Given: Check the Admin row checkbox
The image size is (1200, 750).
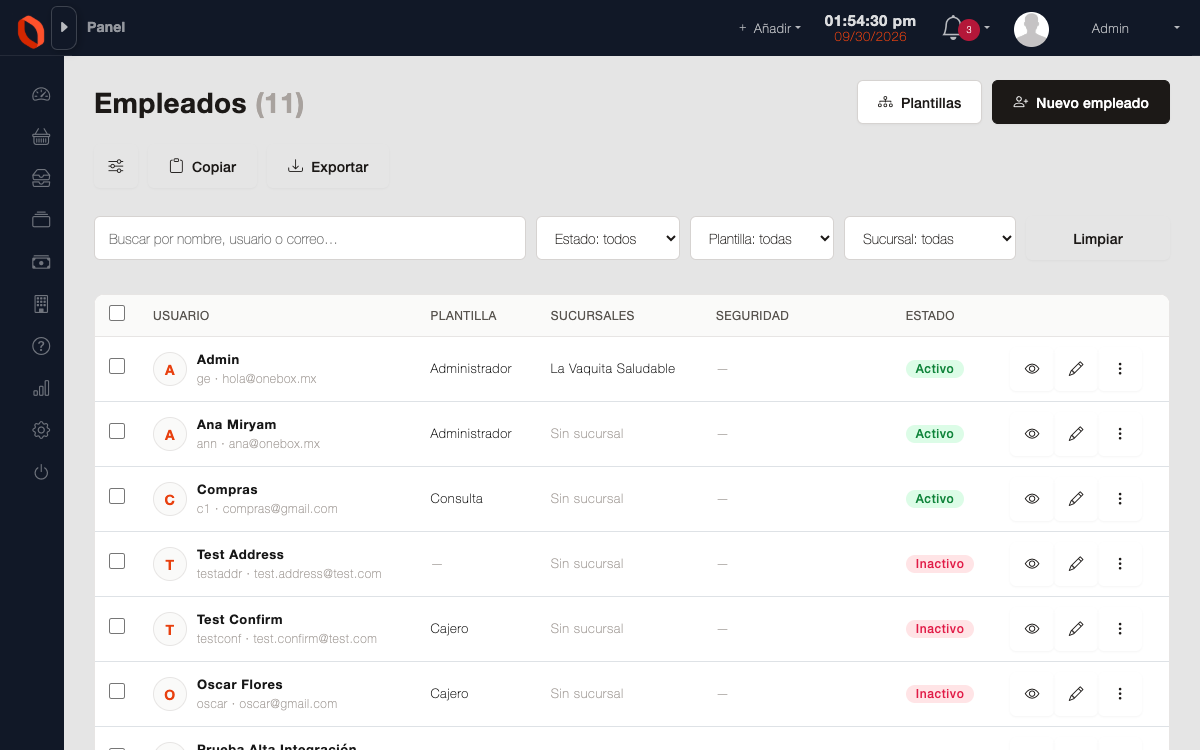Looking at the screenshot, I should (x=117, y=366).
